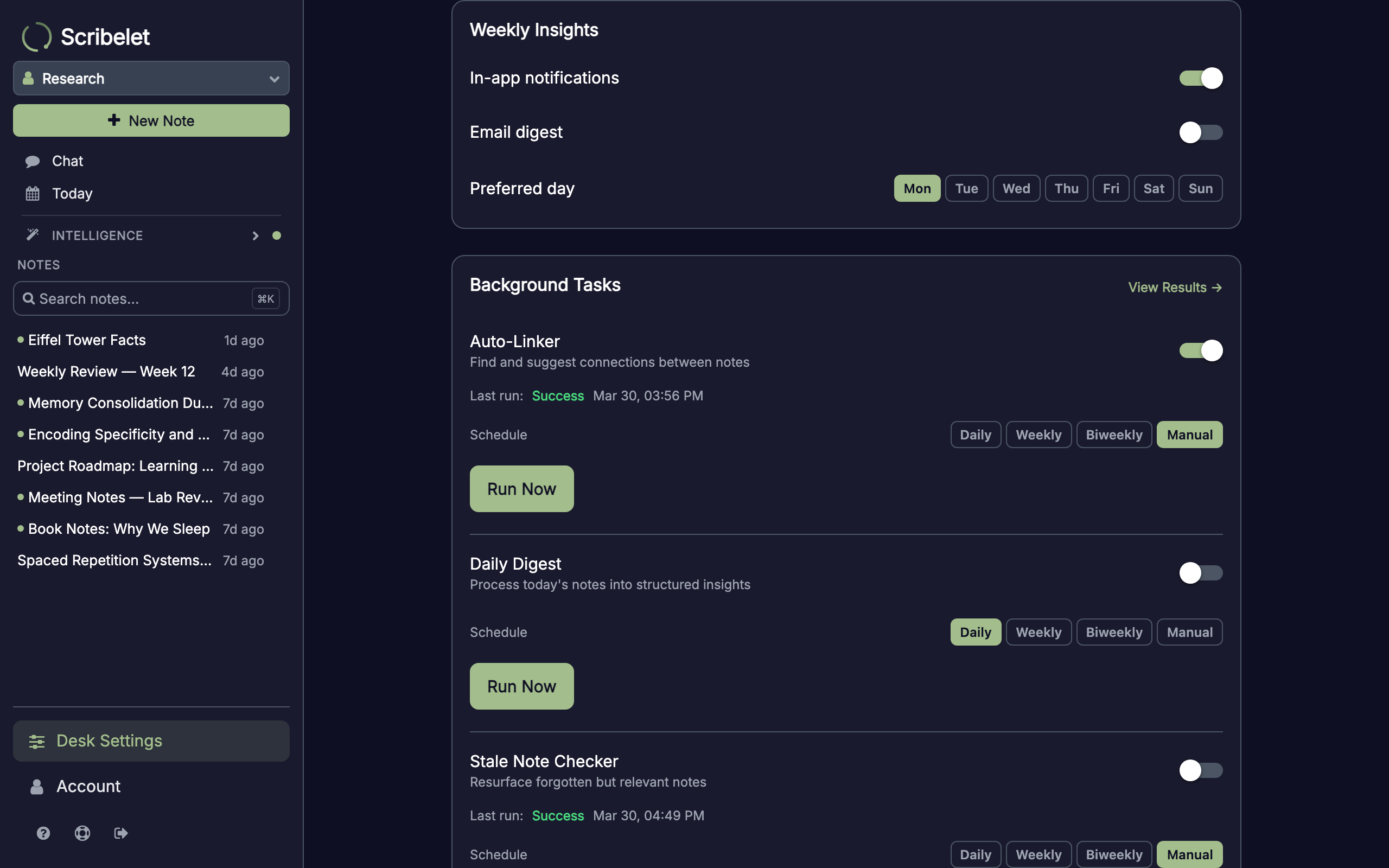The width and height of the screenshot is (1389, 868).
Task: Open Today via the calendar icon
Action: (x=33, y=194)
